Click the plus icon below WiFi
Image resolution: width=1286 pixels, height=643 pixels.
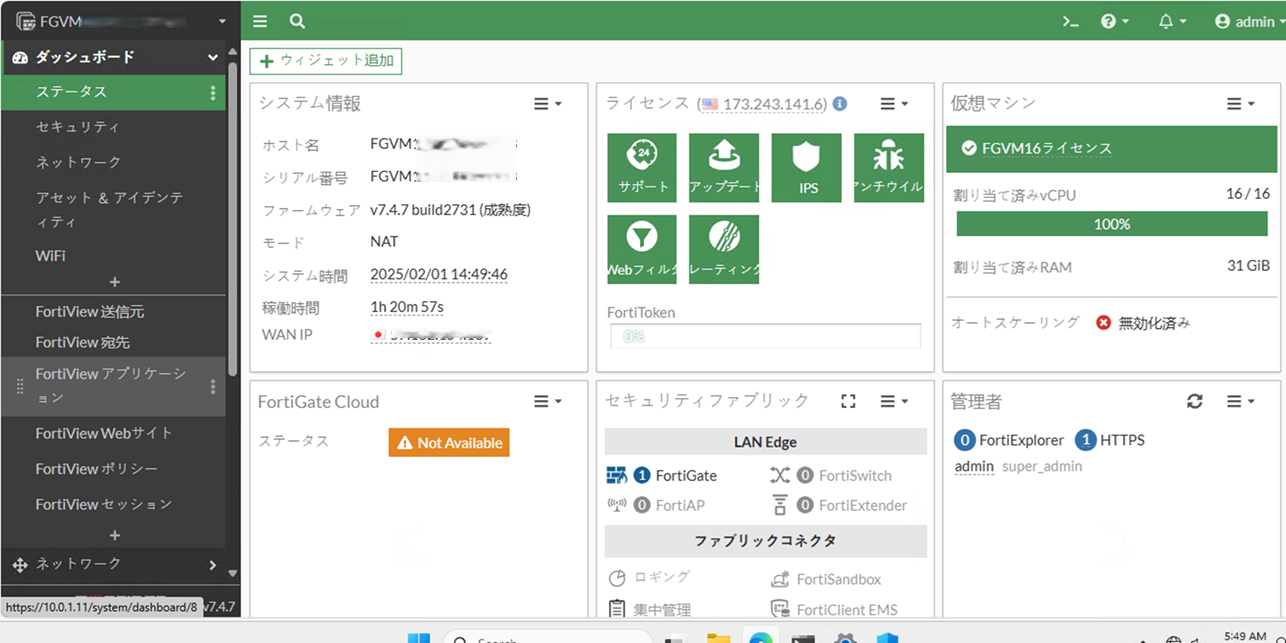click(115, 282)
